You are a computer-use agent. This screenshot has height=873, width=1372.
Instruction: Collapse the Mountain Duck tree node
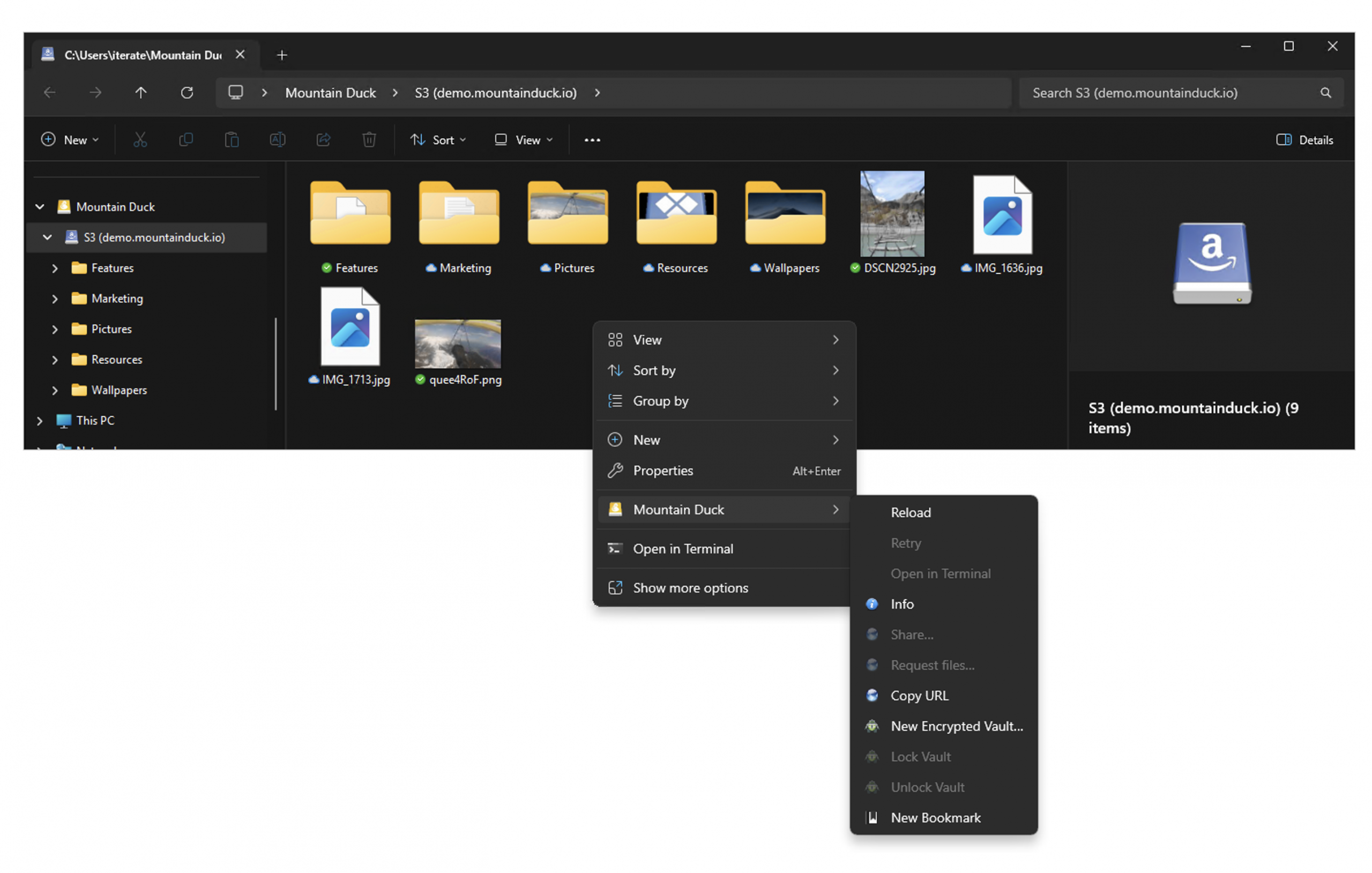(x=40, y=206)
